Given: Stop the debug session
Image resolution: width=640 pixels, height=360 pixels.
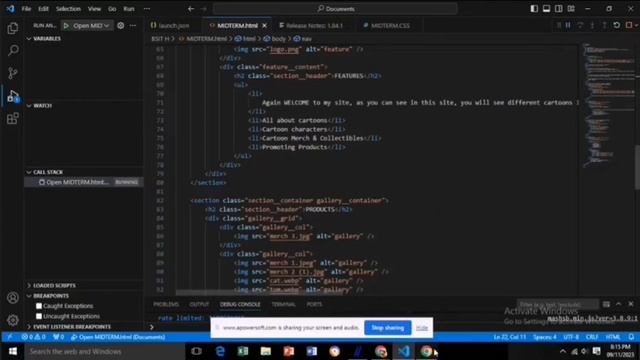Looking at the screenshot, I should tap(629, 25).
